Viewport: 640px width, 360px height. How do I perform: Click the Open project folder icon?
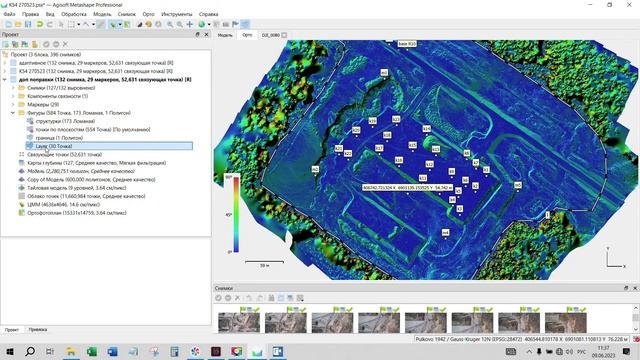click(x=18, y=24)
